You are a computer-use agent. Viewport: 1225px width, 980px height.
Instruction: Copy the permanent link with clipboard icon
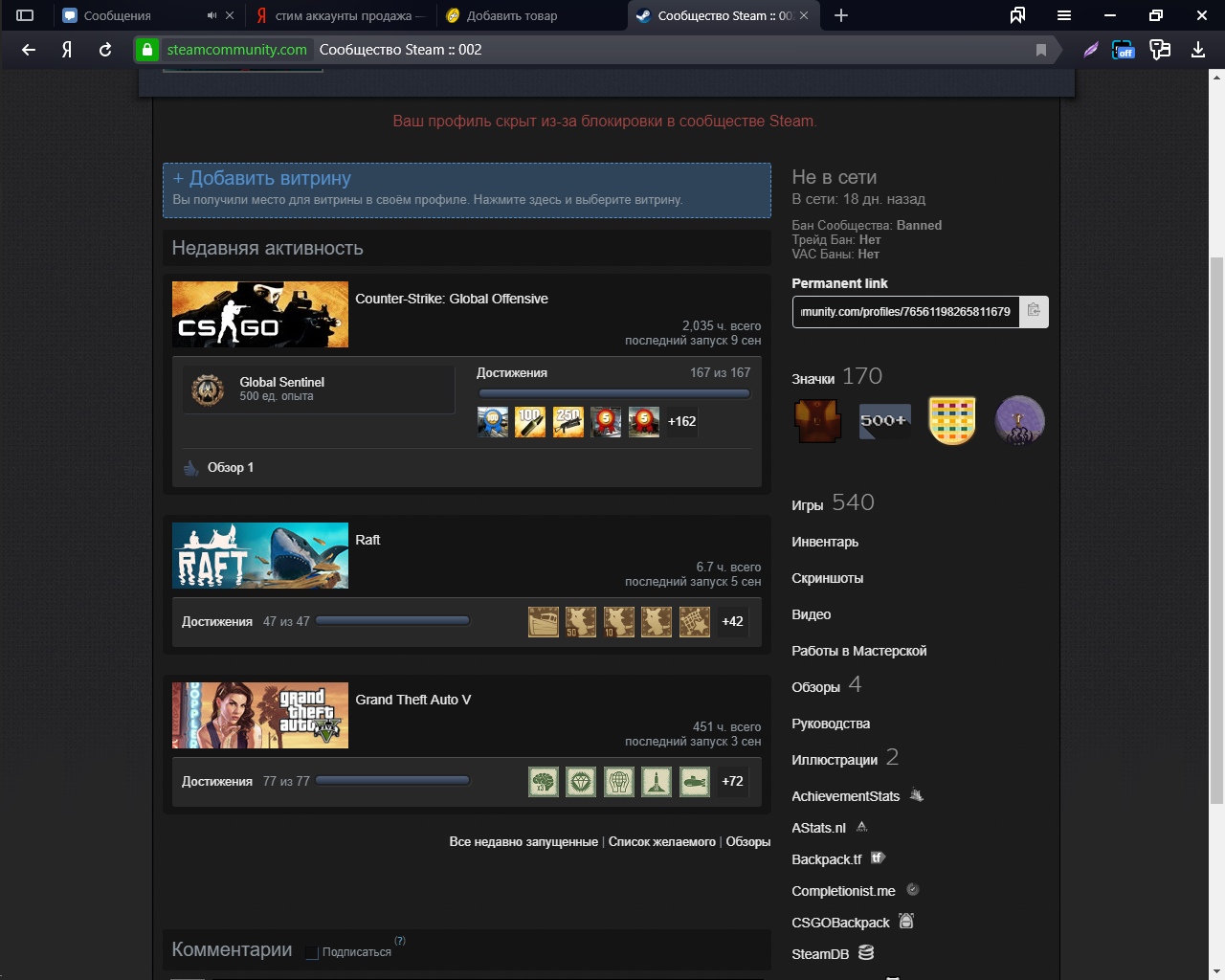point(1034,311)
